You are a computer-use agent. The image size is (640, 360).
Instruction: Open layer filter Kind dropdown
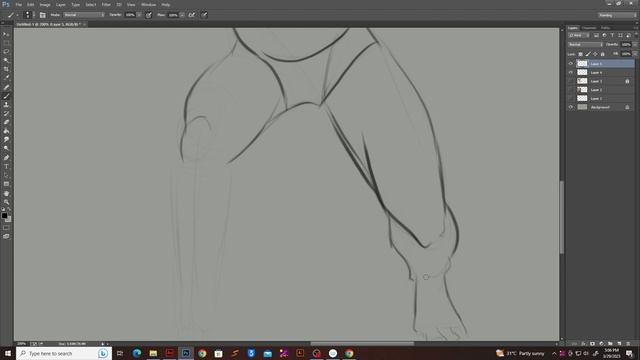click(579, 36)
